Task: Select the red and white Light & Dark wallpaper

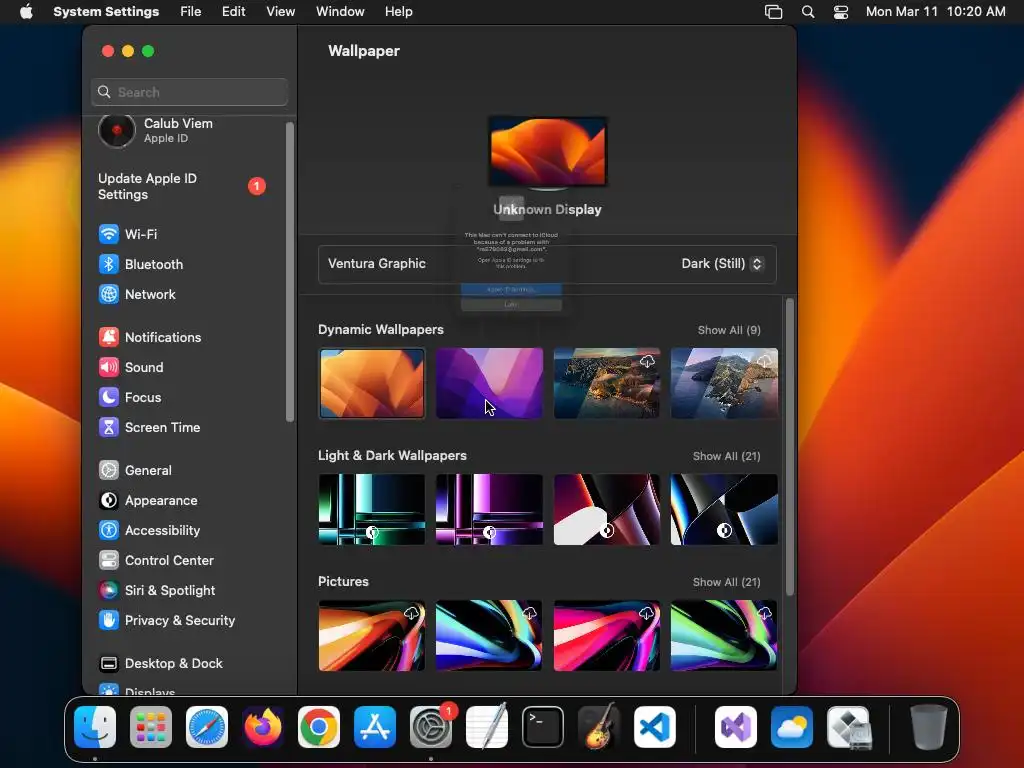Action: [607, 509]
